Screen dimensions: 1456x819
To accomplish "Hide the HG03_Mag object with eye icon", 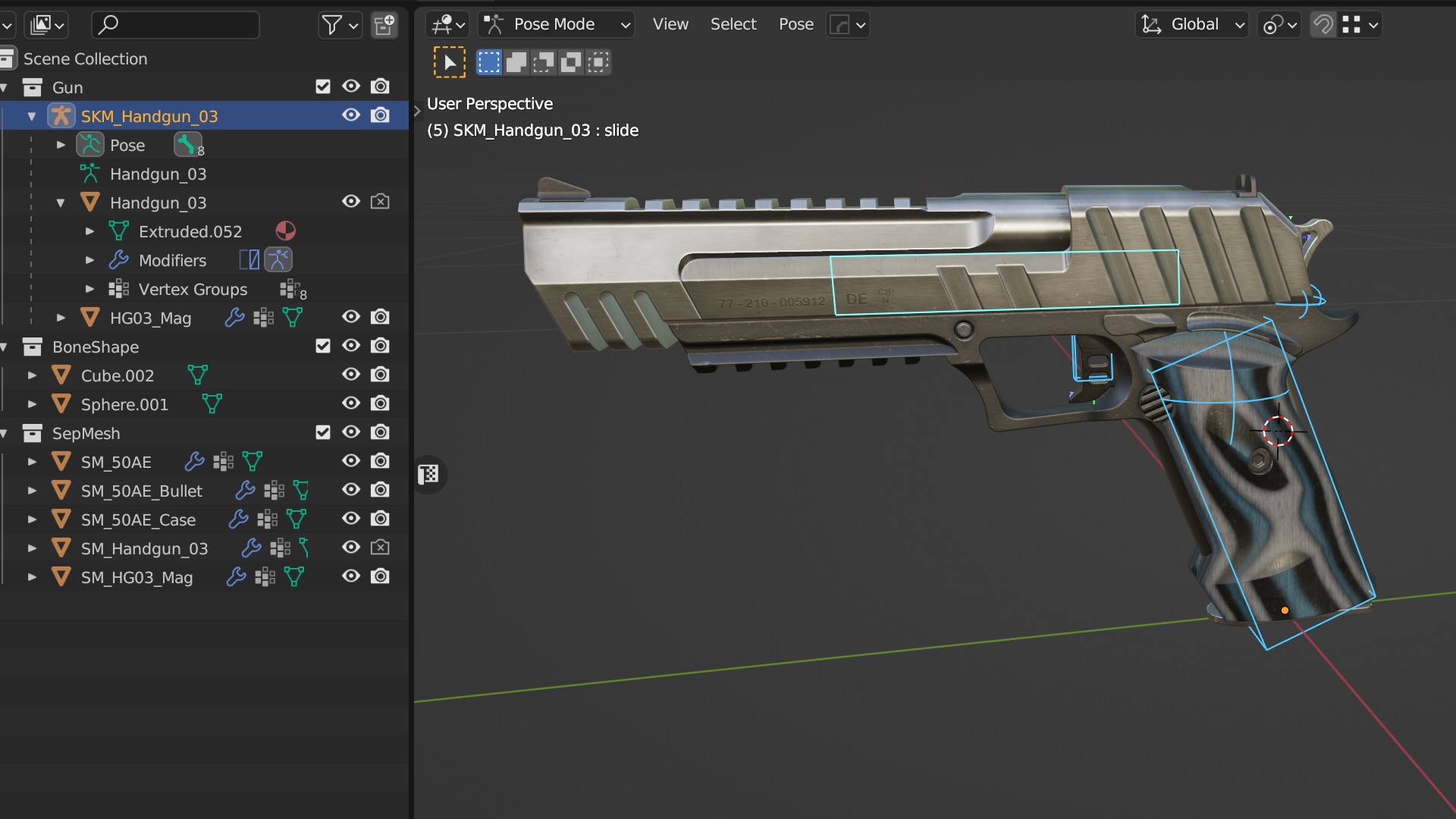I will 350,317.
